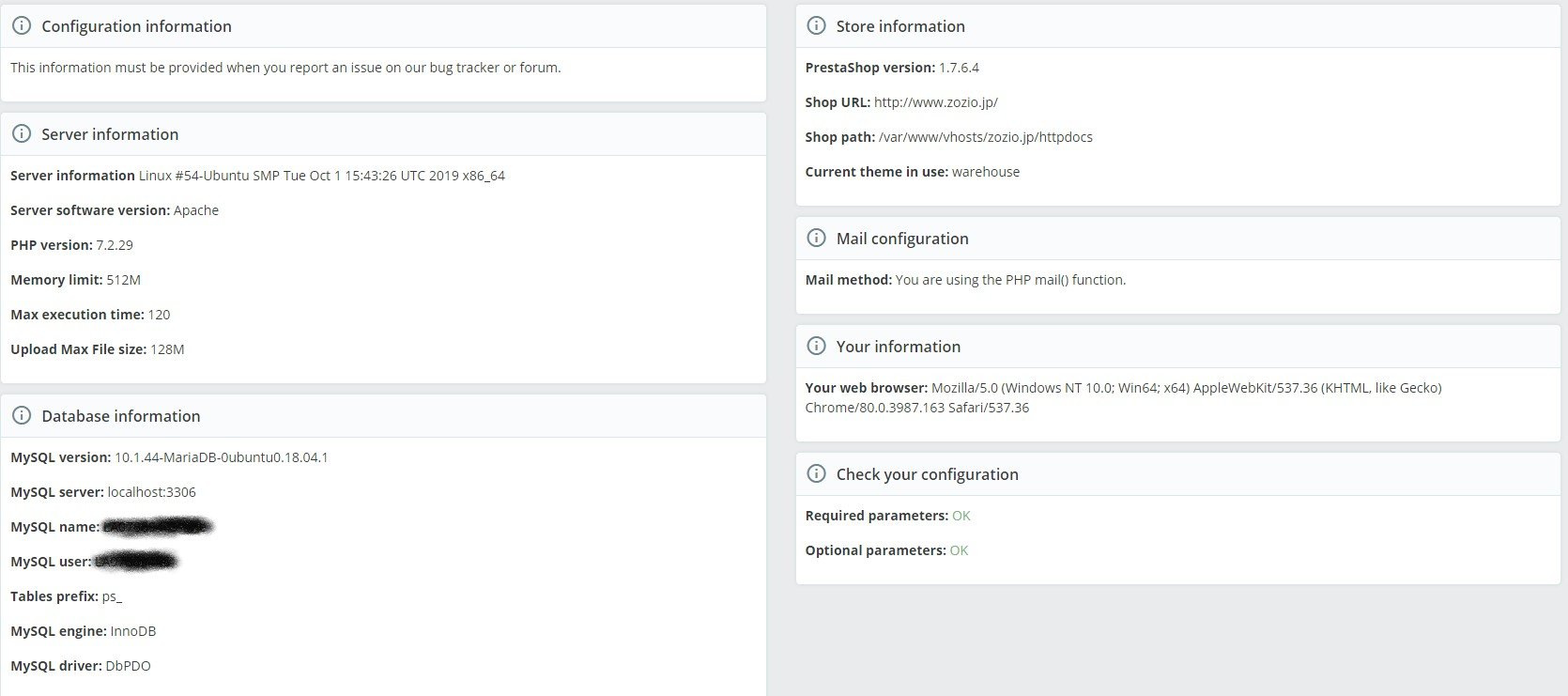
Task: Click the OK status for Optional parameters
Action: (959, 550)
